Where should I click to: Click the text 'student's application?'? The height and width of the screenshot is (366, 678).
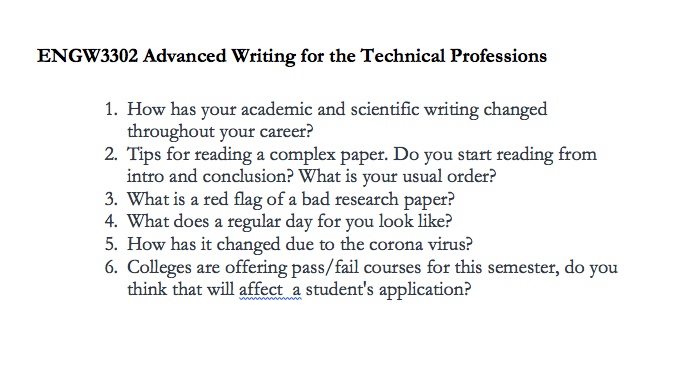point(388,290)
